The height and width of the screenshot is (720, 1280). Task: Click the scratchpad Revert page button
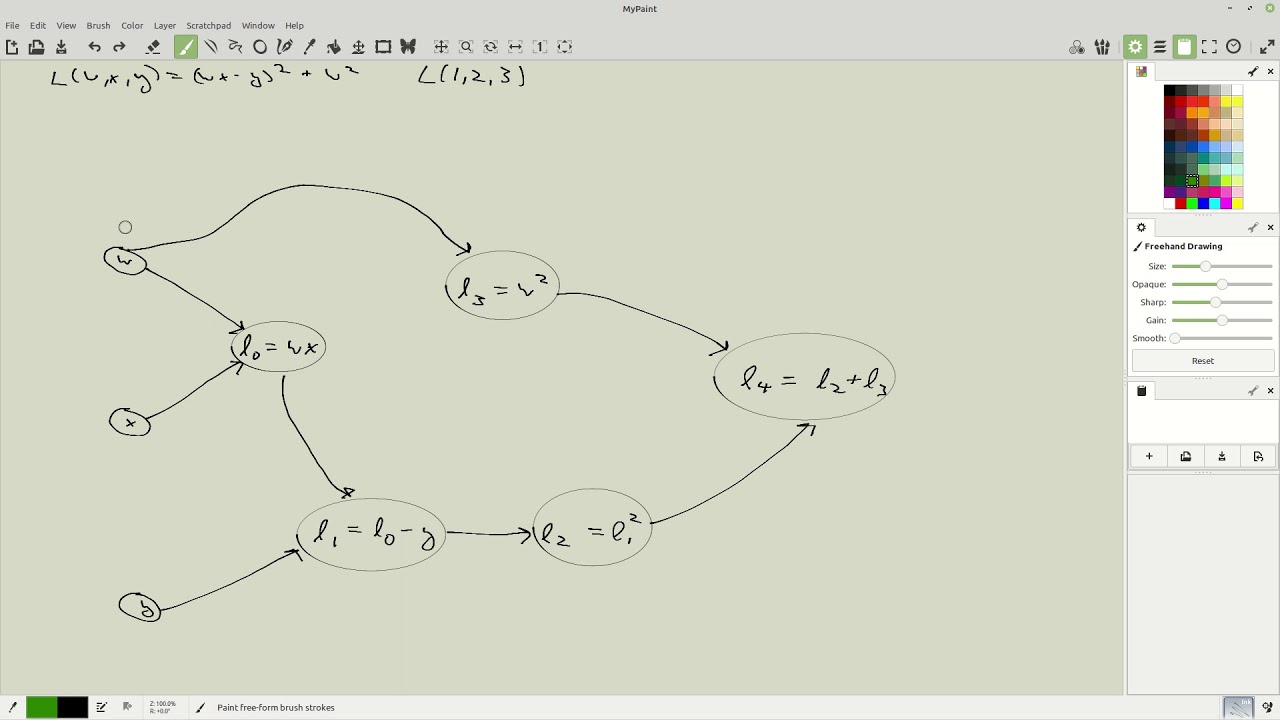1258,457
